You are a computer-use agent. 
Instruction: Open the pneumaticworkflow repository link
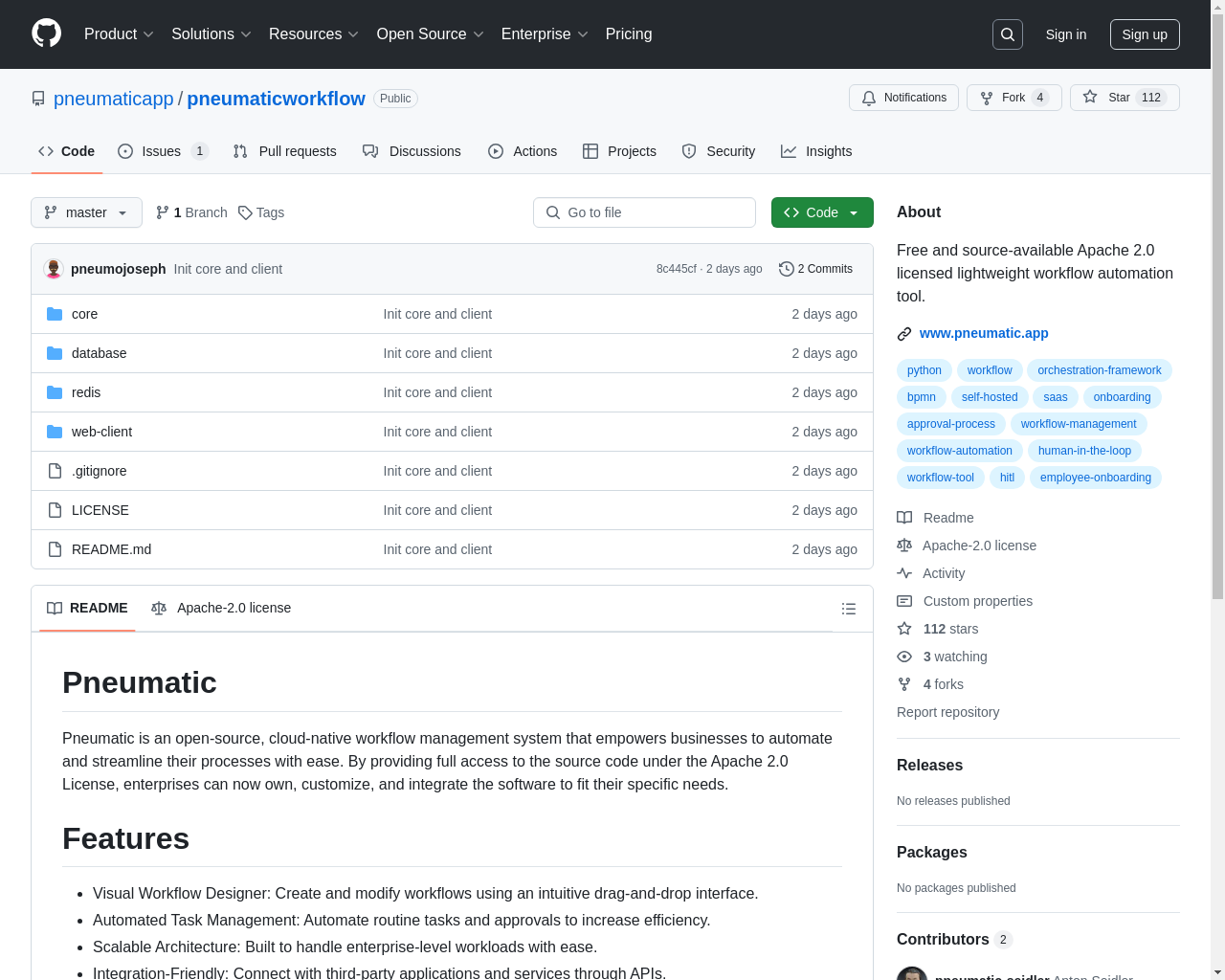[x=276, y=99]
